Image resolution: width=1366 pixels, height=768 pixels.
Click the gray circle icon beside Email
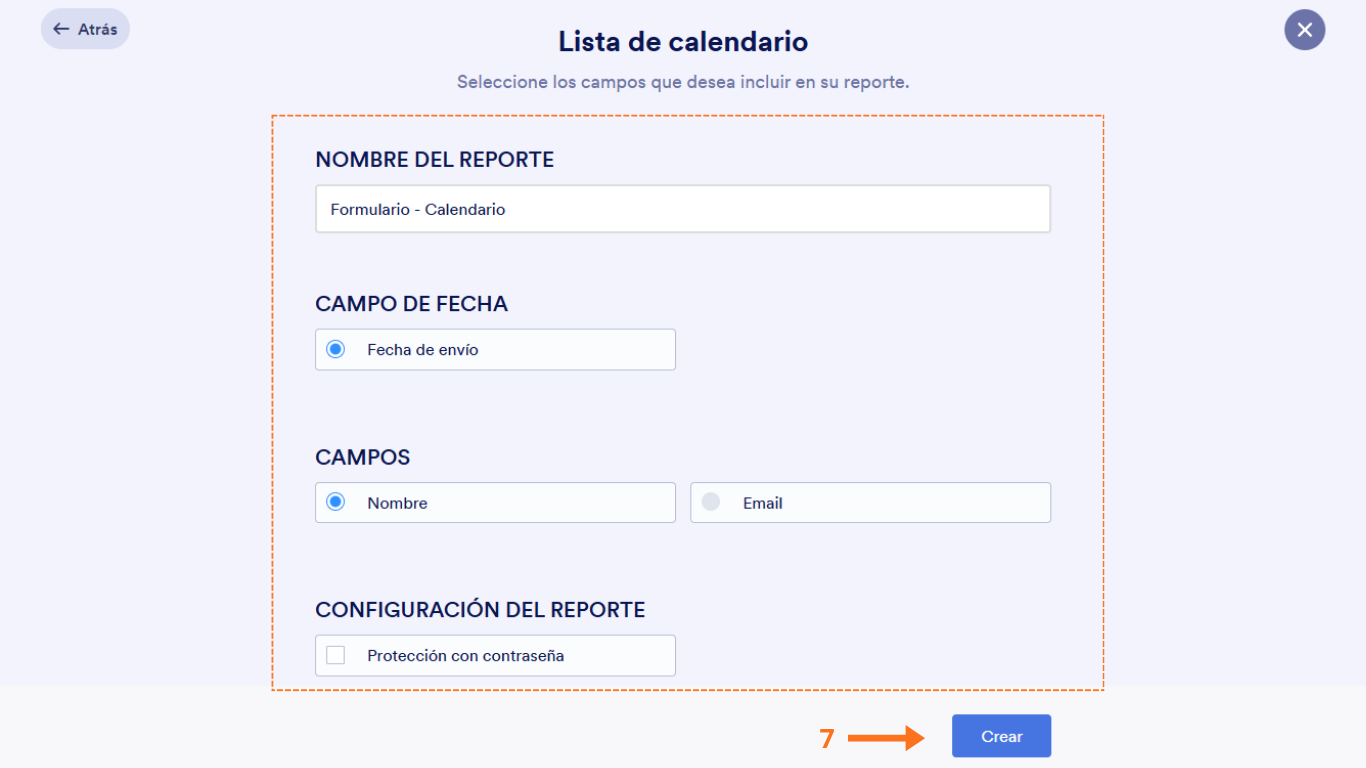711,502
